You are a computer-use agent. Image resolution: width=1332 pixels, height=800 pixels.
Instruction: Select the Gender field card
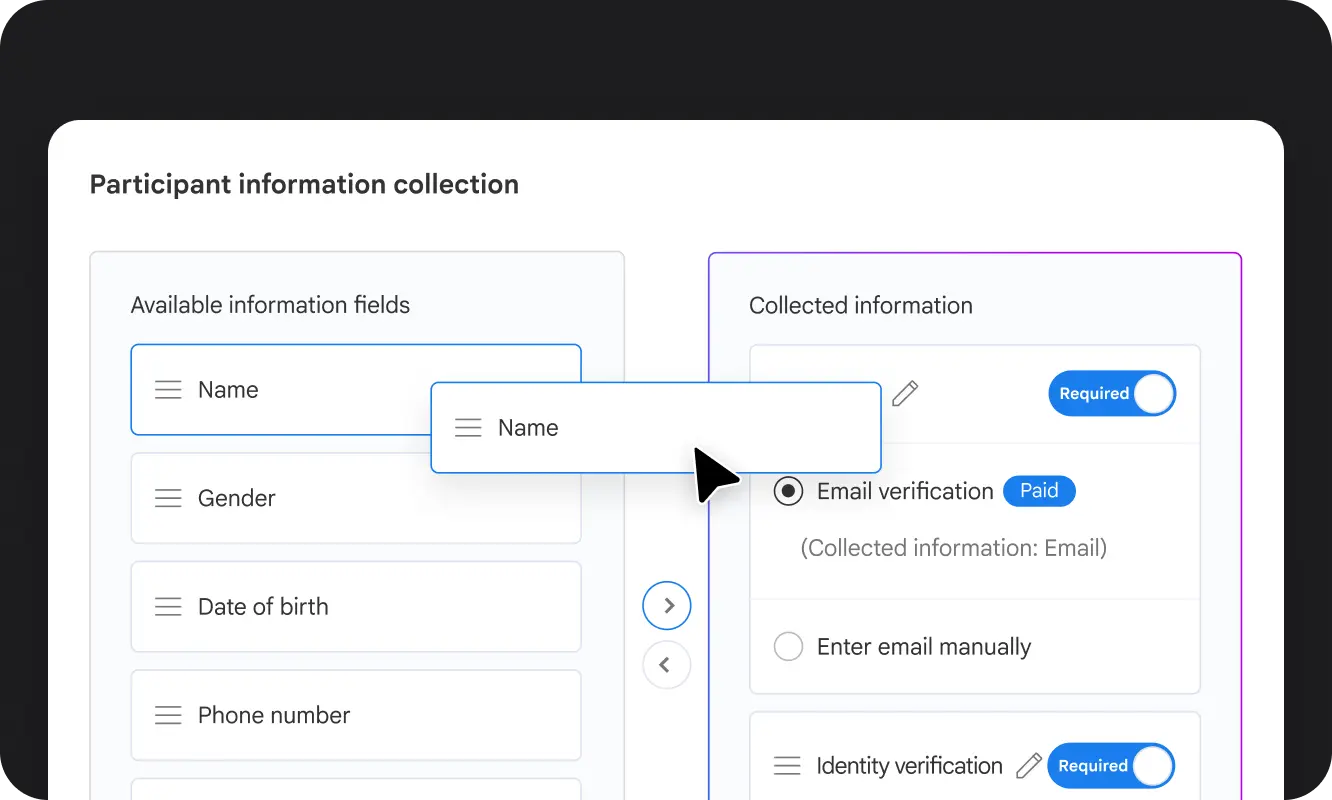pyautogui.click(x=356, y=498)
